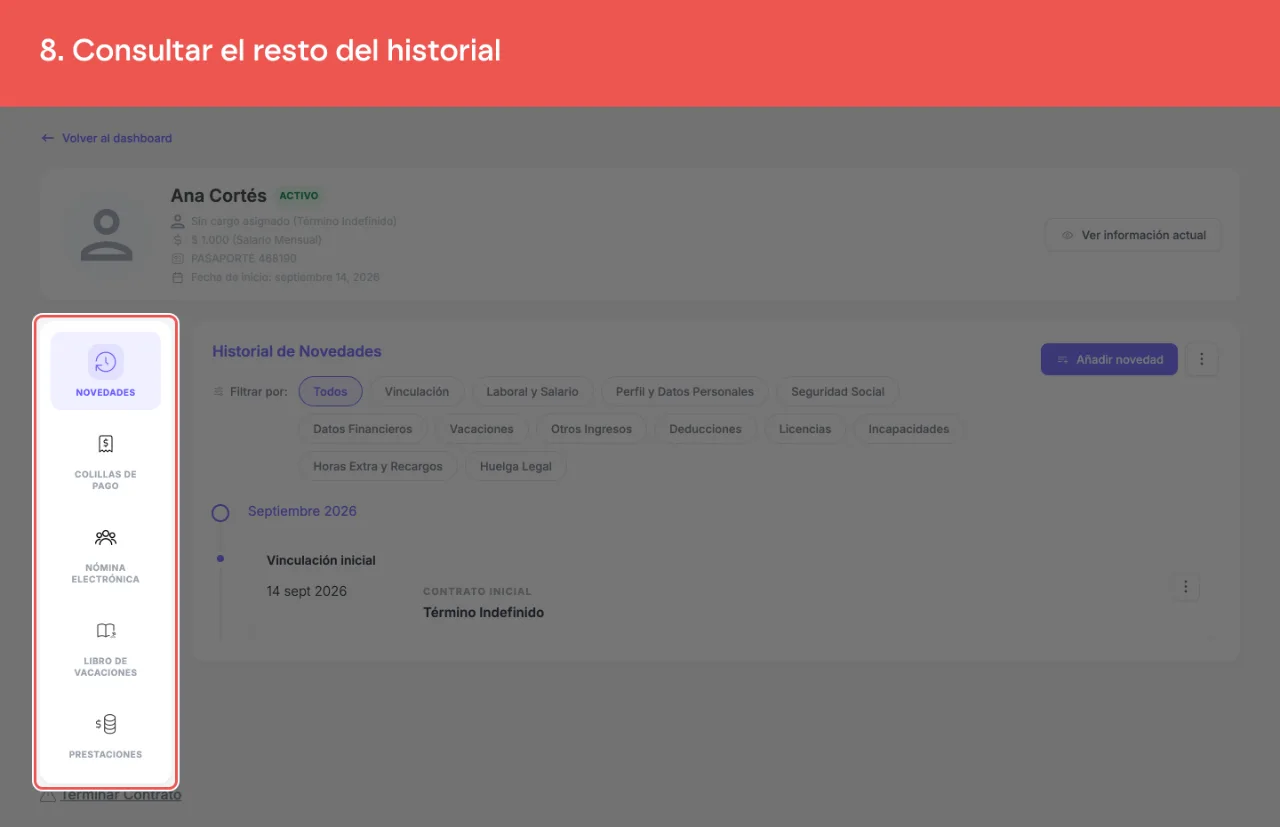The image size is (1280, 827).
Task: Click the ID card icon beside PASAPORTE
Action: pos(177,258)
